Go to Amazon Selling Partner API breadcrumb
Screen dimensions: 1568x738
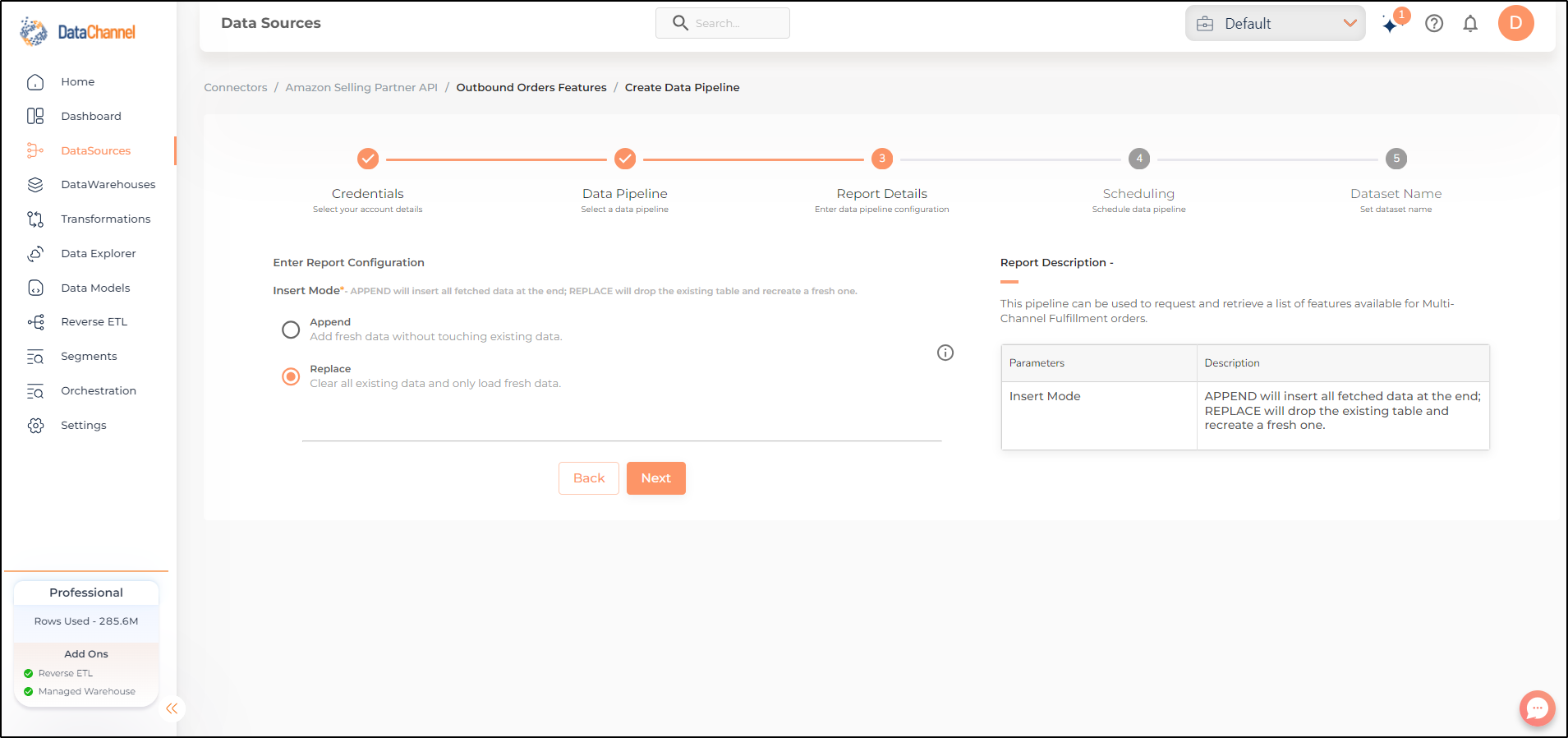click(361, 87)
